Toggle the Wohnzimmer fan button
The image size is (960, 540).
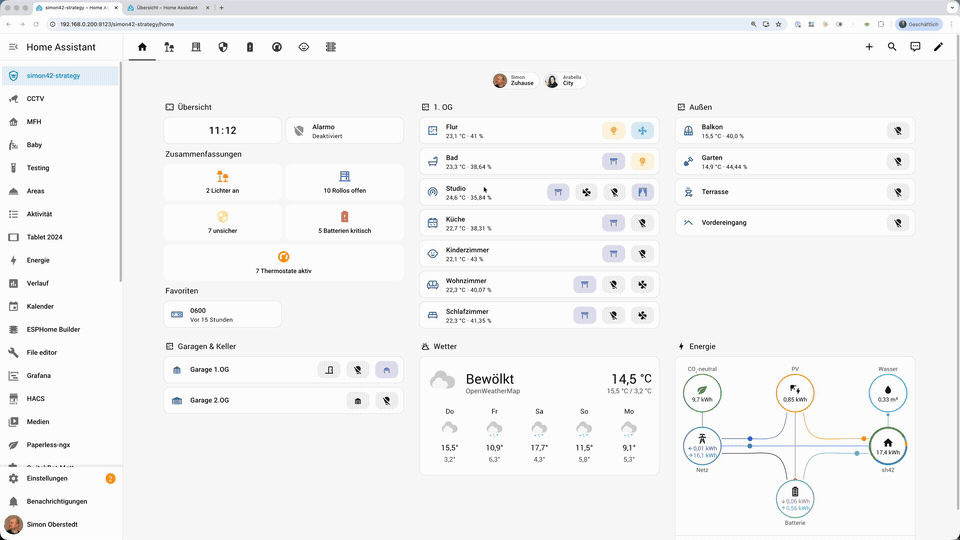click(642, 284)
